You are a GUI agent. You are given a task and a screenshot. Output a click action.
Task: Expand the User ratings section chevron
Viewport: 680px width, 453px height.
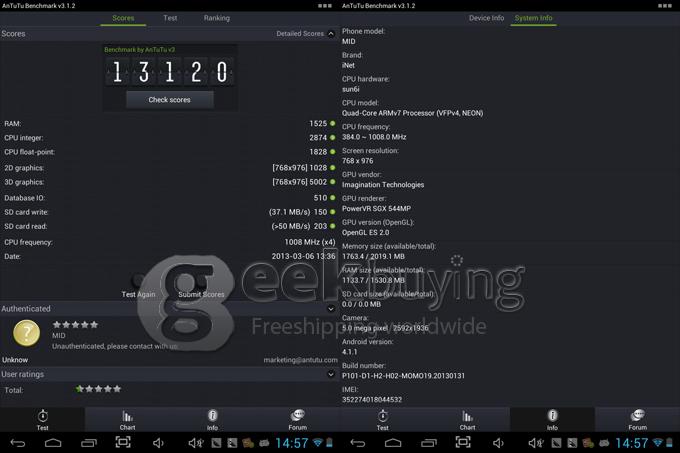pos(331,374)
